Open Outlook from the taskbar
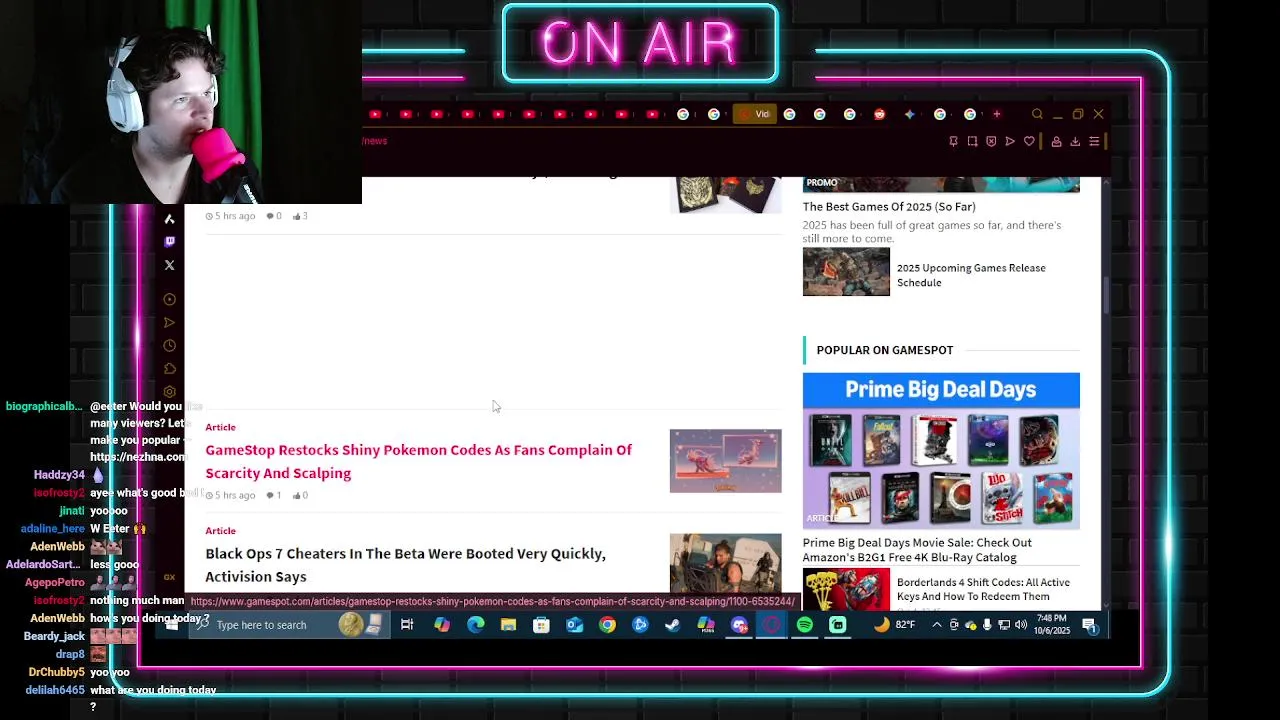This screenshot has height=720, width=1280. click(574, 625)
